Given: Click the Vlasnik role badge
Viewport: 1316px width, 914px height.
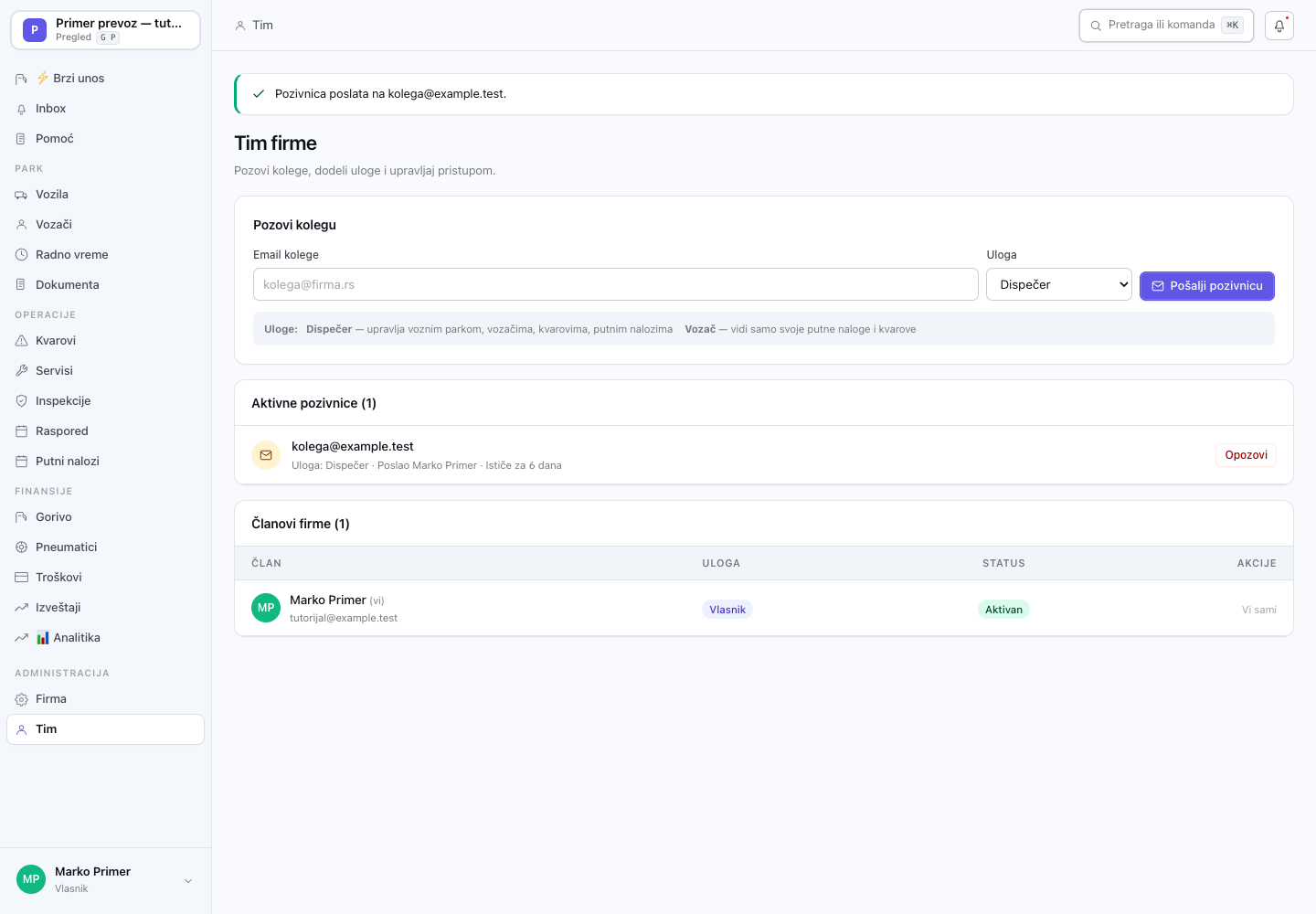Looking at the screenshot, I should click(x=727, y=610).
